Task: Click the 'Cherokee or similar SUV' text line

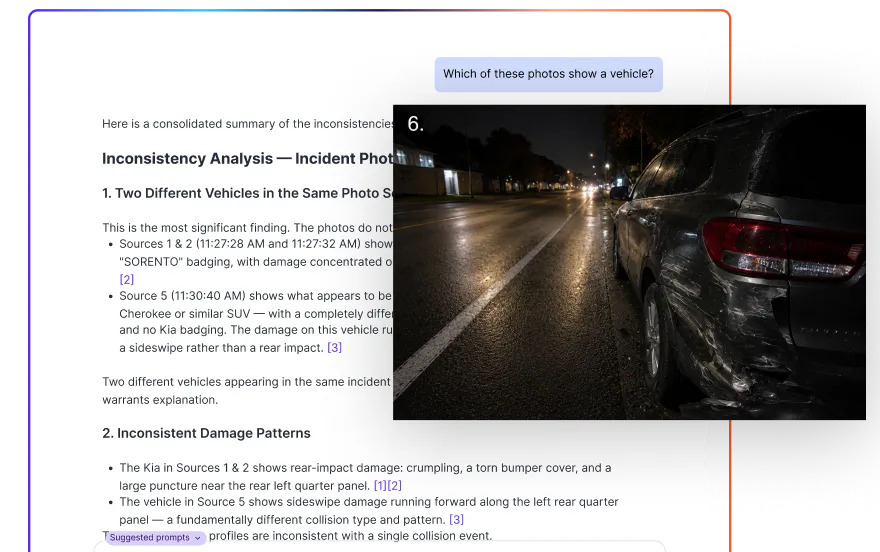Action: 256,314
